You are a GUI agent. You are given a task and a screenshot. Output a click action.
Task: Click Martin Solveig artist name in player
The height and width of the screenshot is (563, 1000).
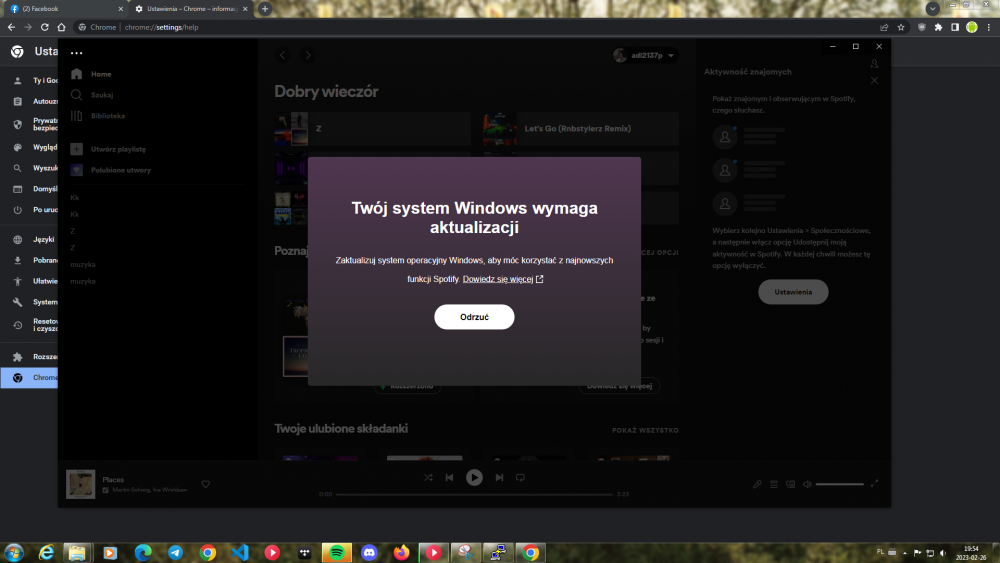(x=130, y=490)
